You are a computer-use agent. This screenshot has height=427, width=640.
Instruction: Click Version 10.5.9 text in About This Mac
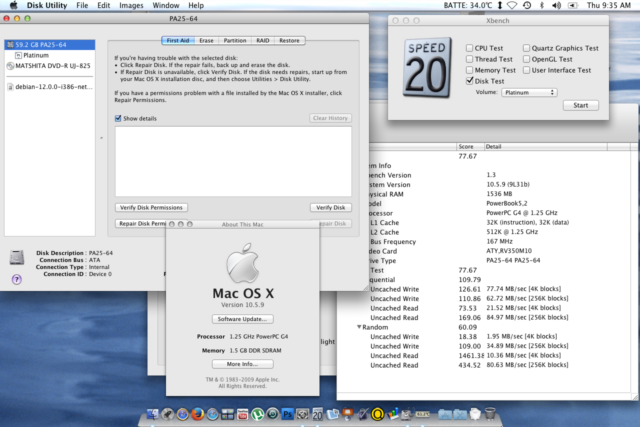[243, 305]
